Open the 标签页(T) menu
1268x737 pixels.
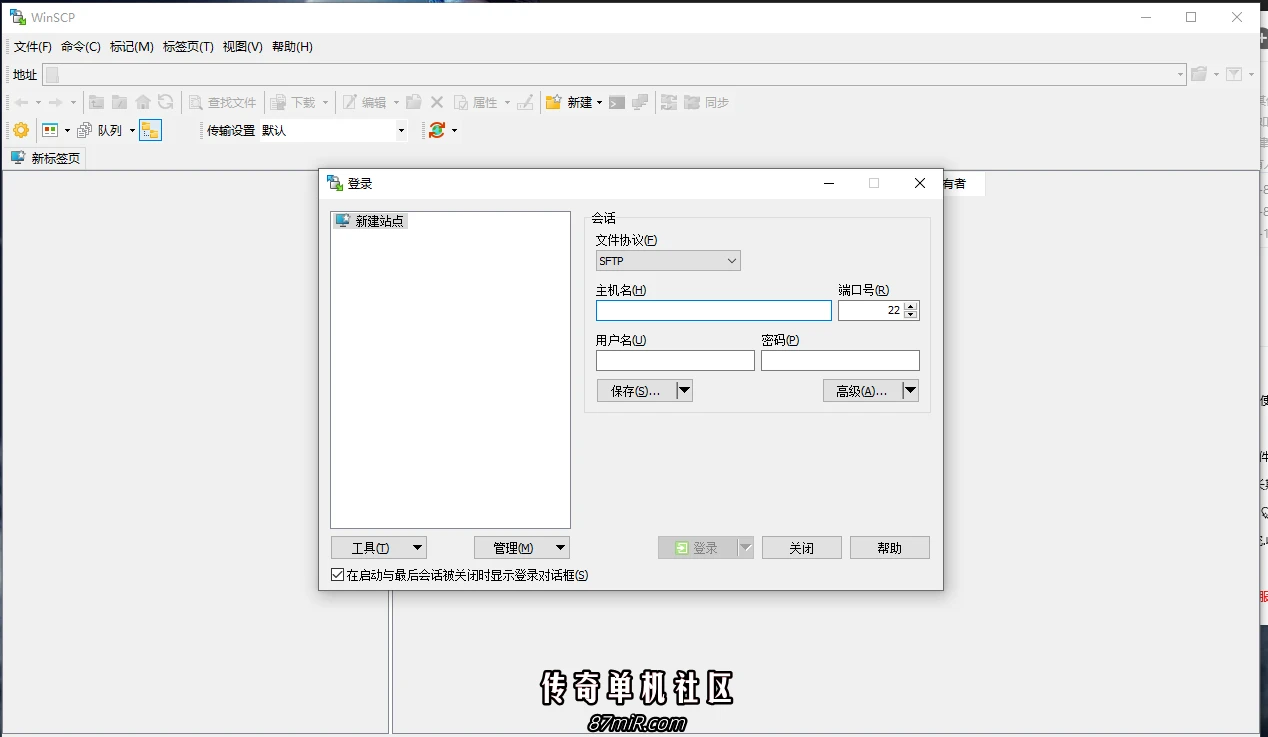188,47
